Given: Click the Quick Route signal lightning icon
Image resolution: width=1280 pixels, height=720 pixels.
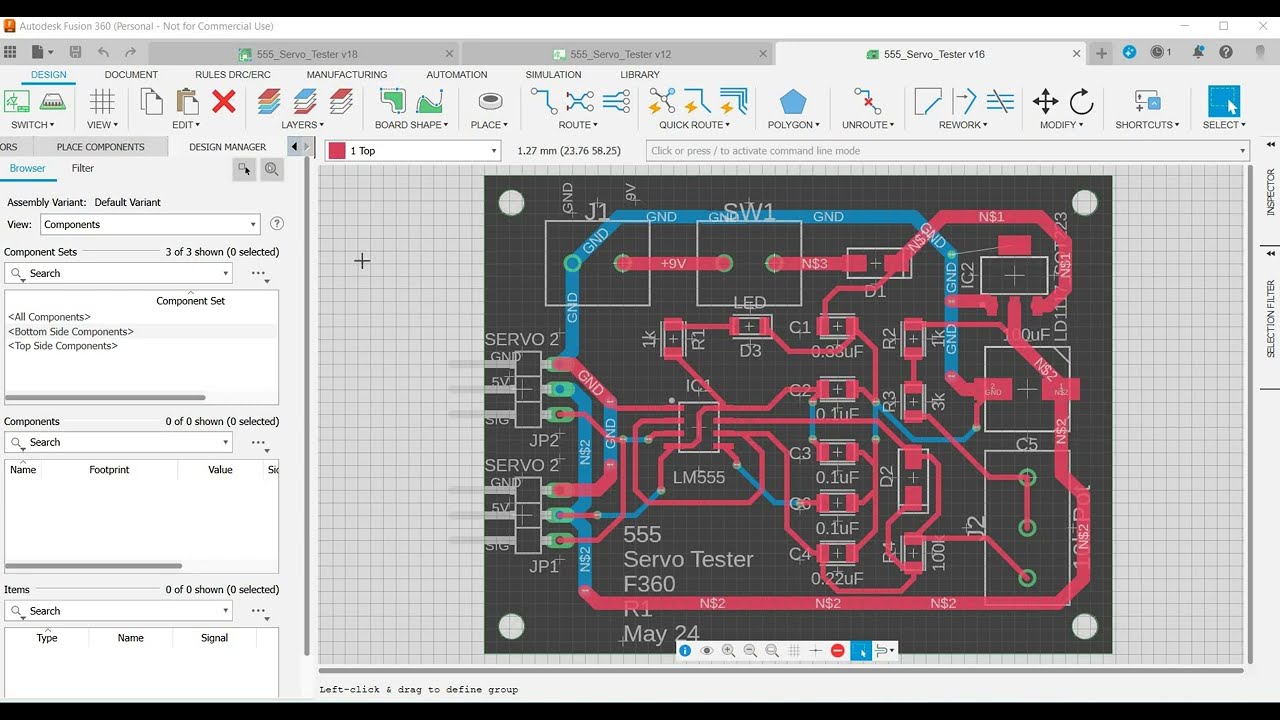Looking at the screenshot, I should tap(698, 101).
